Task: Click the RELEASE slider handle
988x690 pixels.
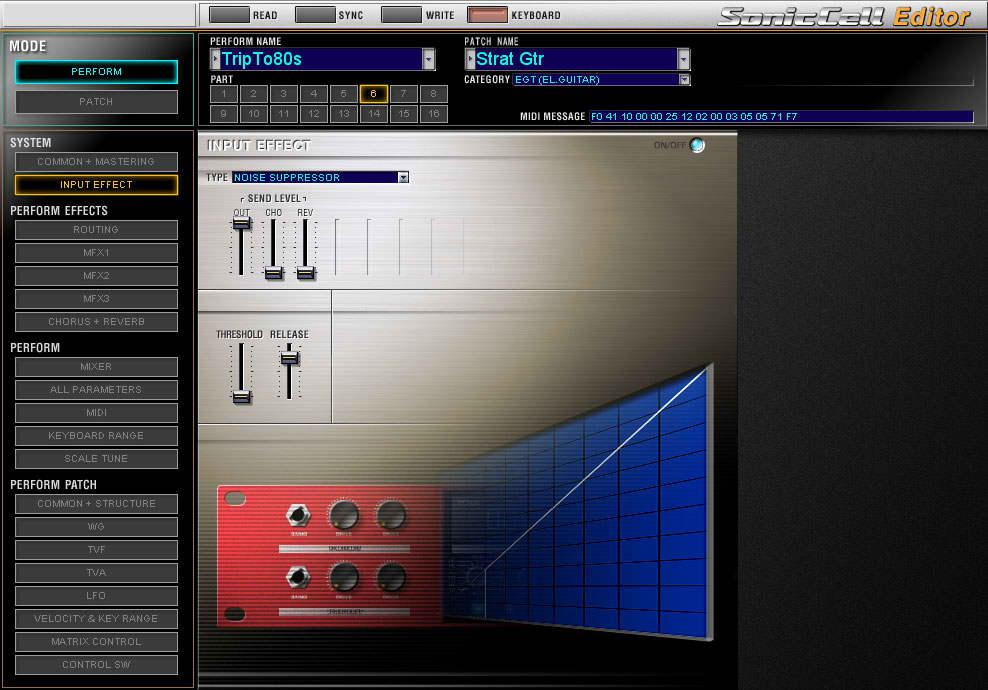Action: (x=289, y=357)
